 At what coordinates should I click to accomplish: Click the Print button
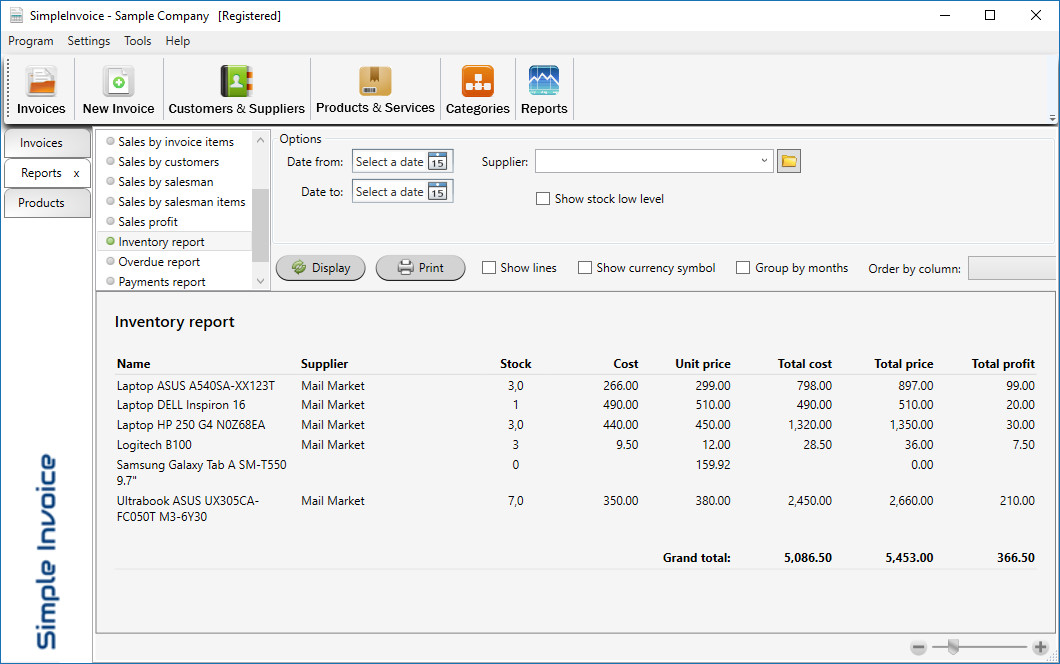420,268
